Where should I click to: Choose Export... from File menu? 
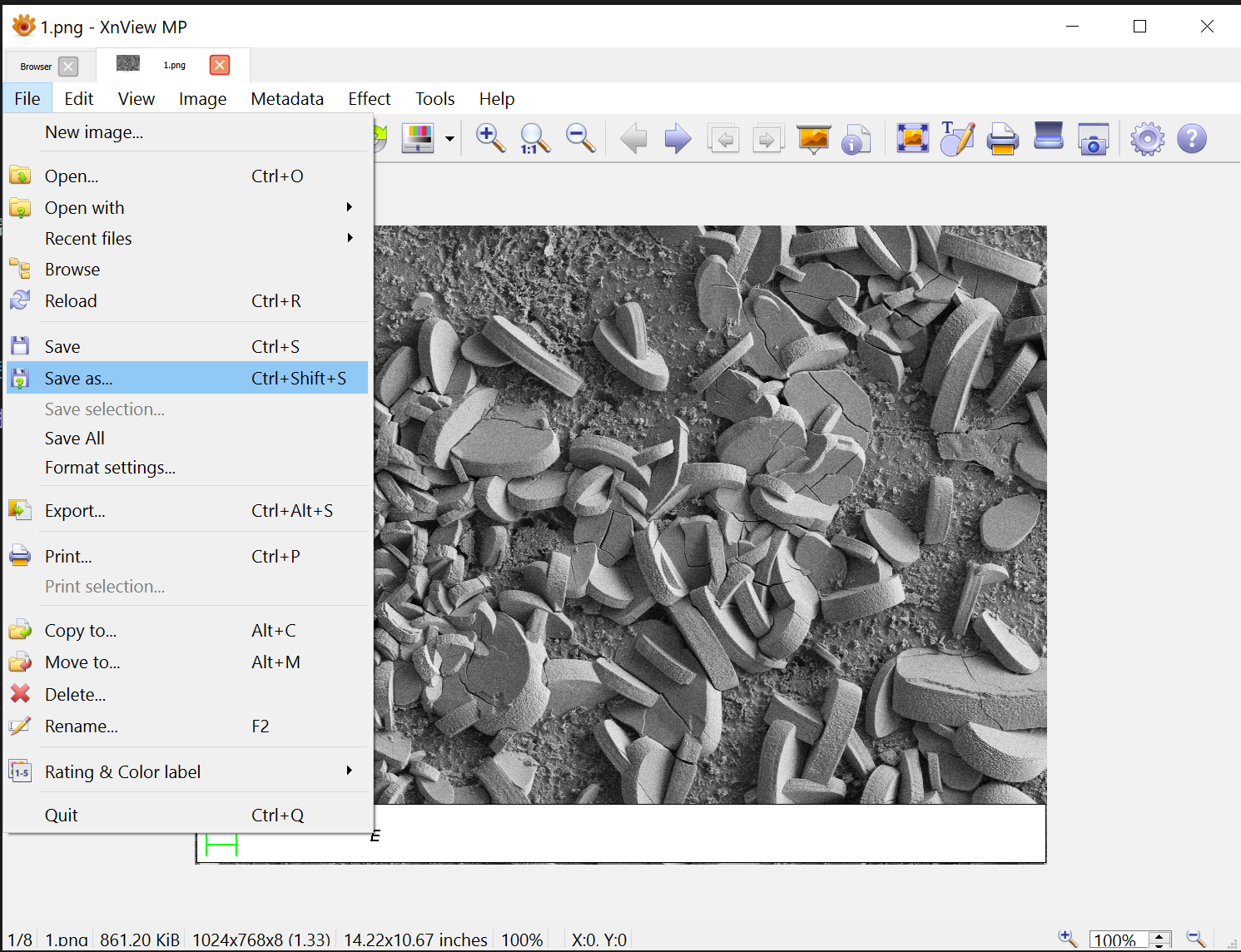[187, 511]
